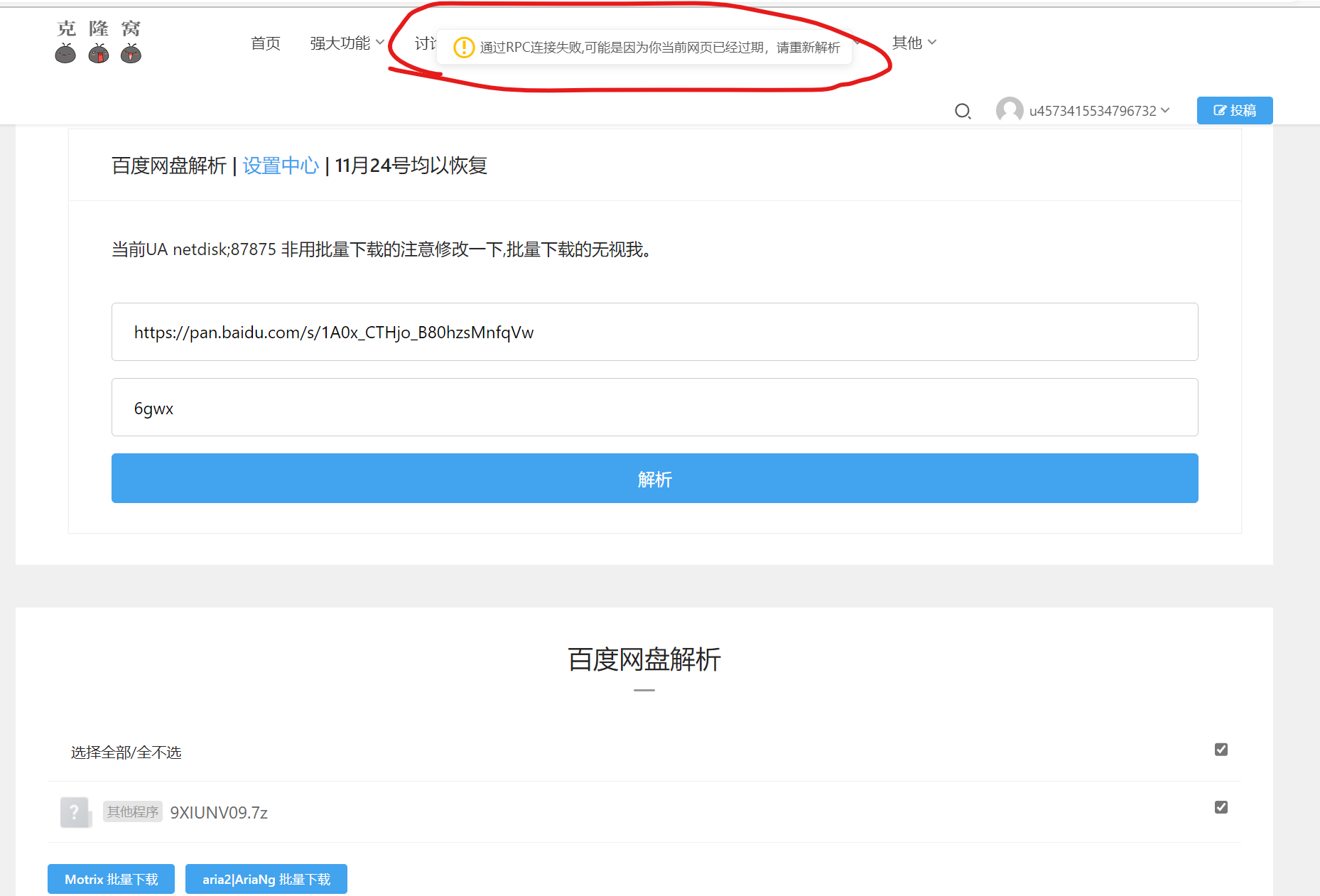Viewport: 1320px width, 896px height.
Task: Click the Baidu pan share URL input field
Action: (x=655, y=332)
